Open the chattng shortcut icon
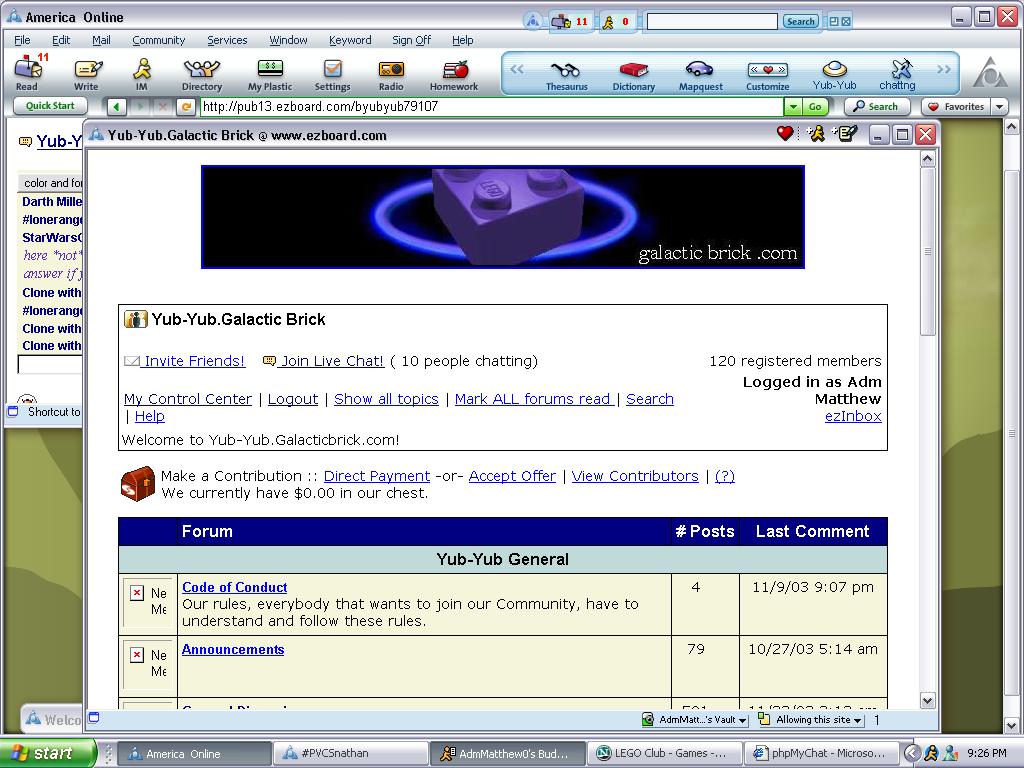 (x=898, y=74)
